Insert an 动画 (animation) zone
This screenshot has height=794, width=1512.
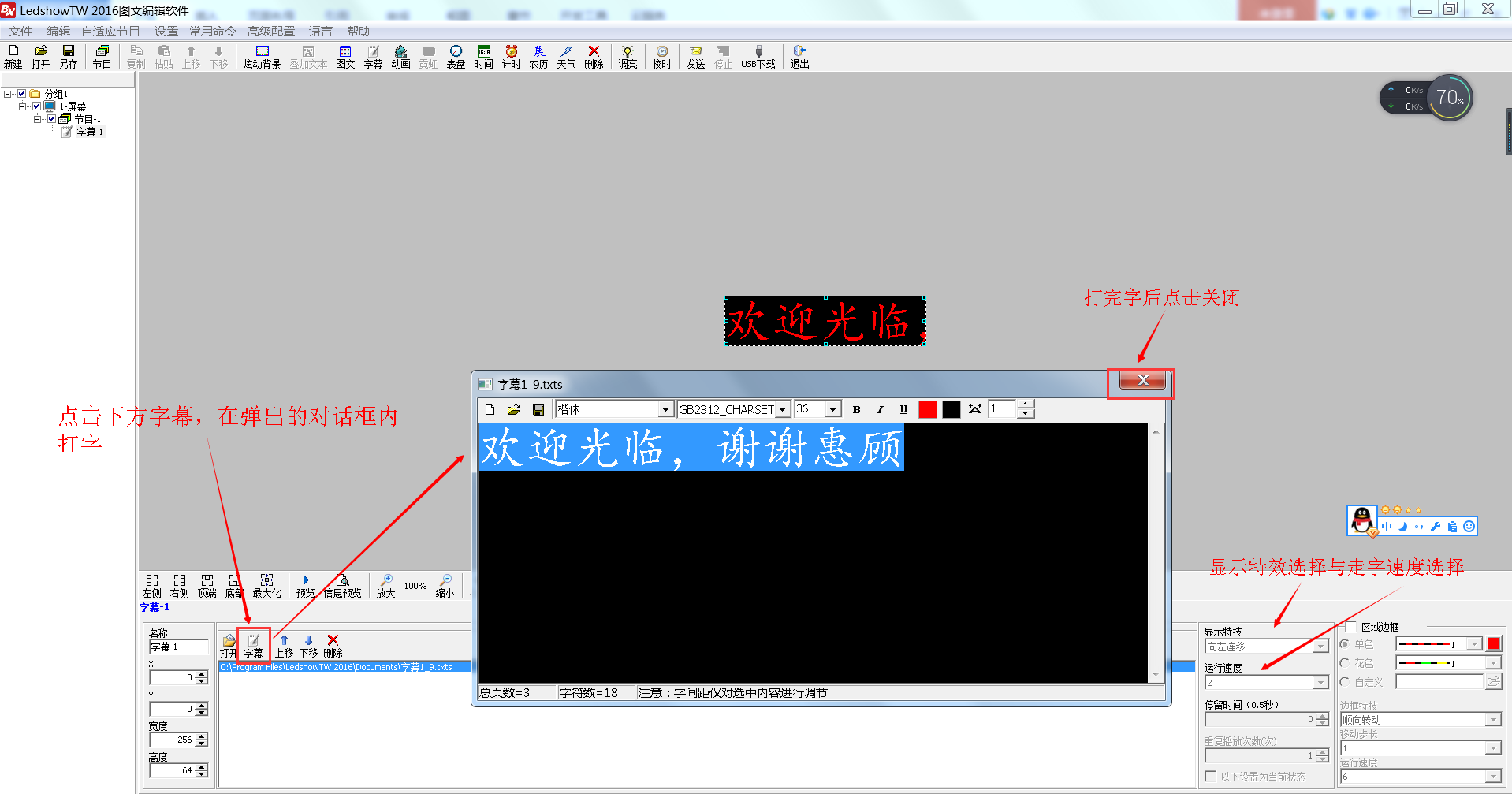pos(400,55)
